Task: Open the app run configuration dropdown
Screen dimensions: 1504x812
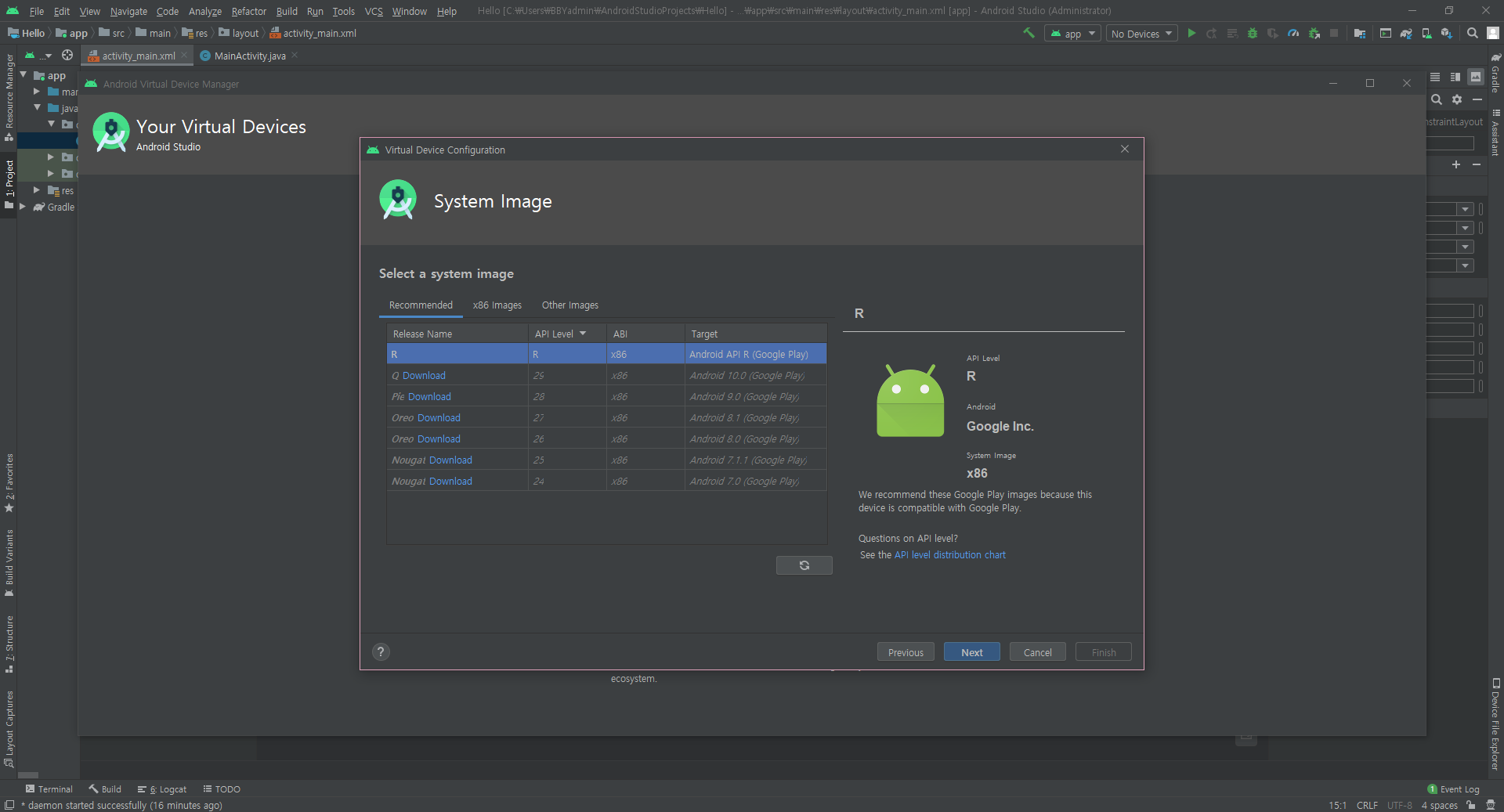Action: (1072, 33)
